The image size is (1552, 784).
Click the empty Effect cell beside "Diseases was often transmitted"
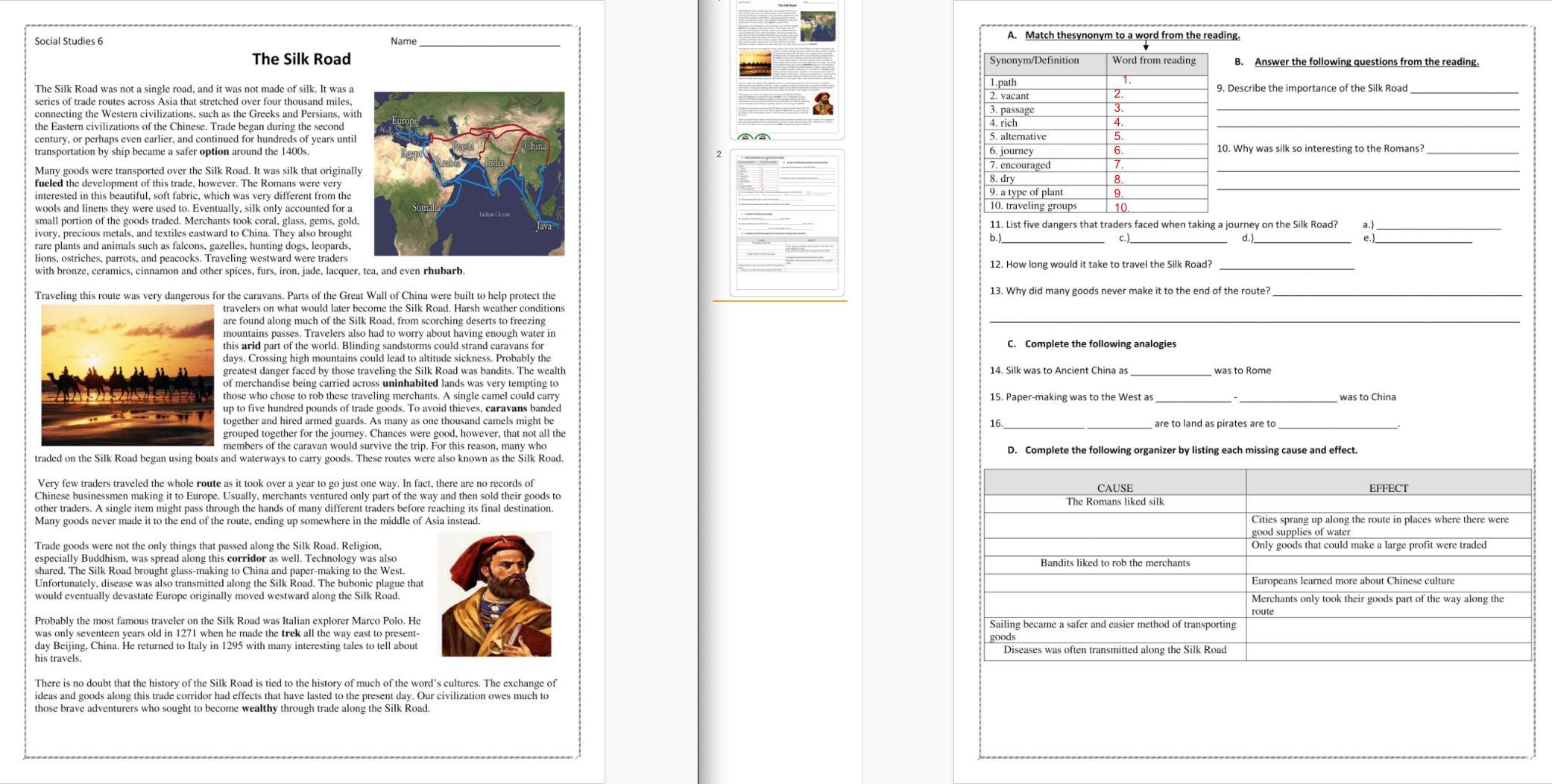pos(1389,651)
